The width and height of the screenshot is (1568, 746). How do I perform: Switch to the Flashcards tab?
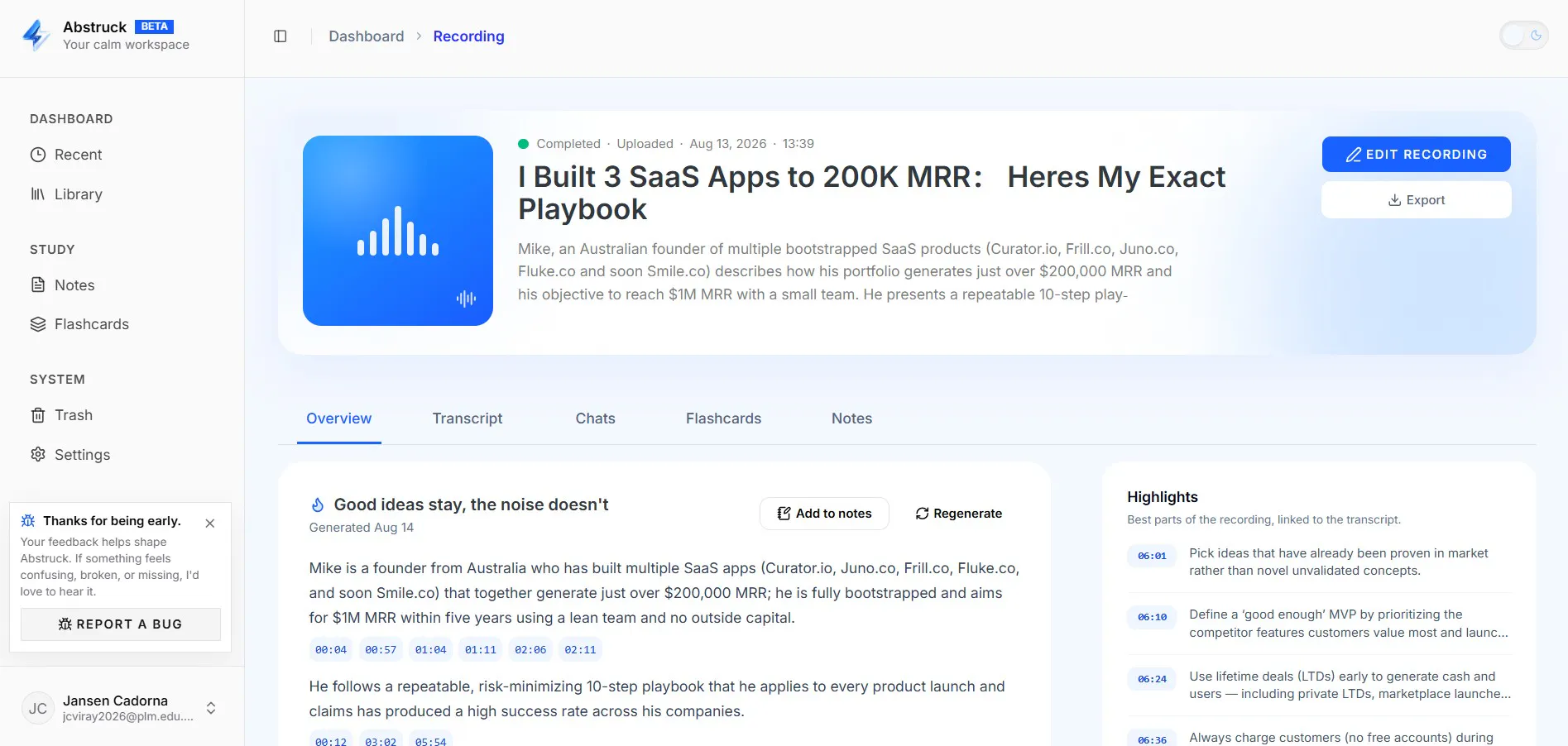click(724, 418)
